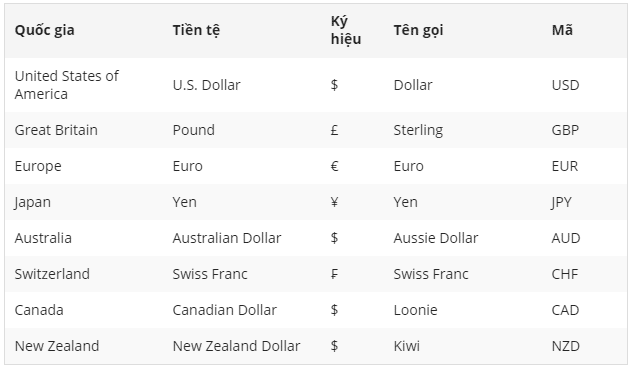Select the GBP code cell
Viewport: 633px width, 367px height.
[565, 130]
